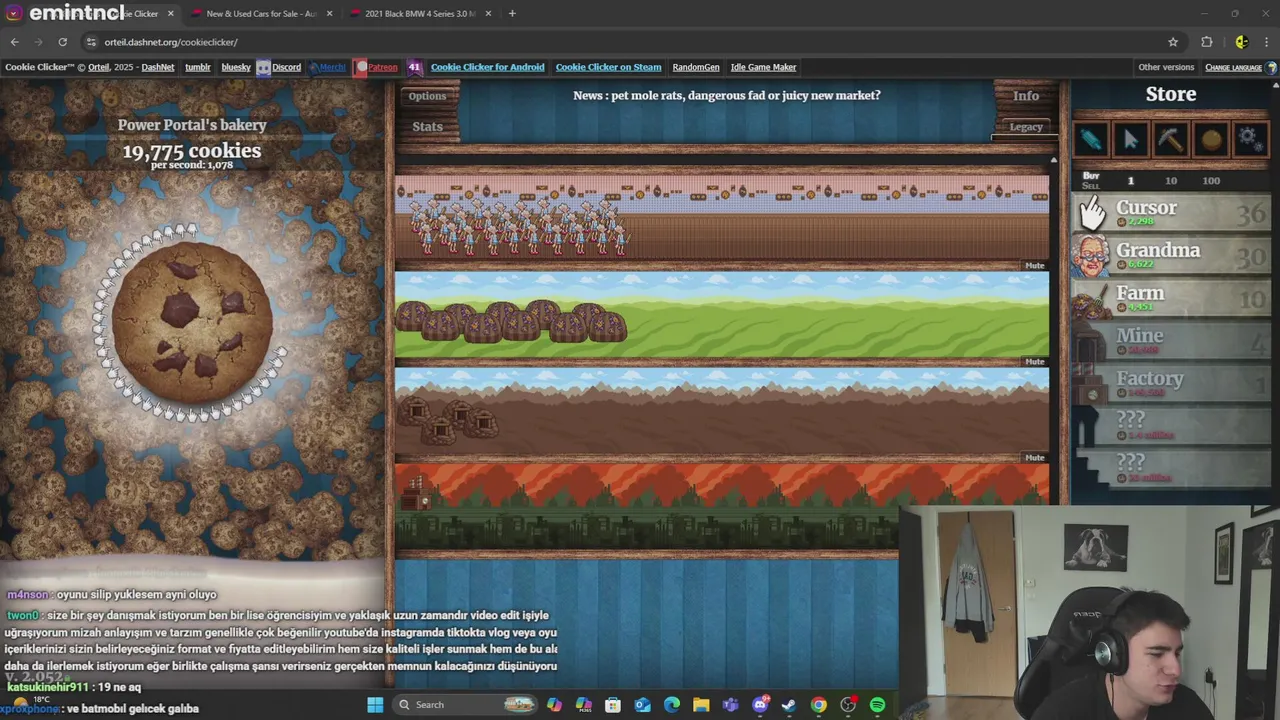Open Spotify from the taskbar
Screen dimensions: 1280x720
coord(877,705)
